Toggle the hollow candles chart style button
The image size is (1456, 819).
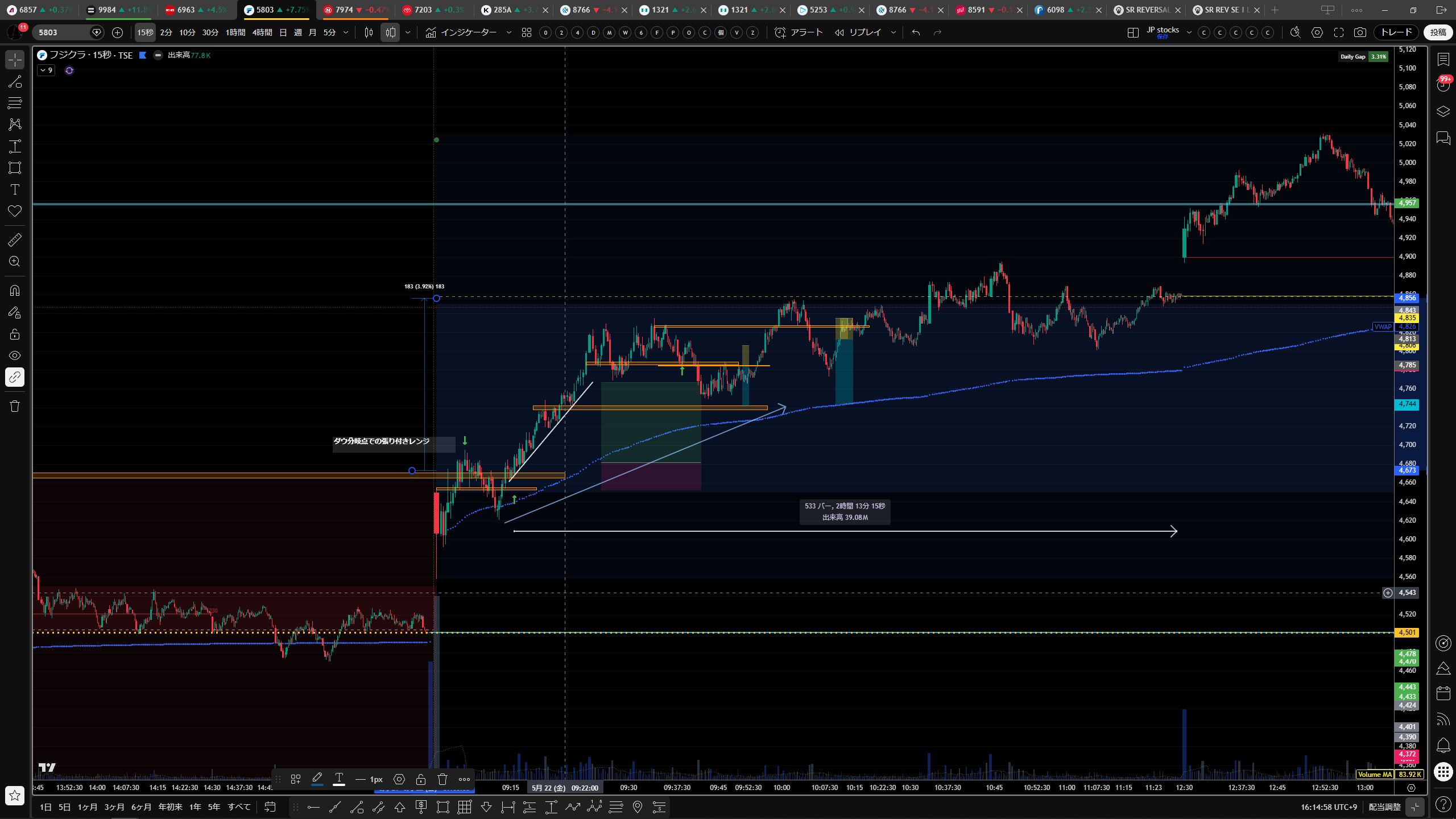pyautogui.click(x=390, y=32)
